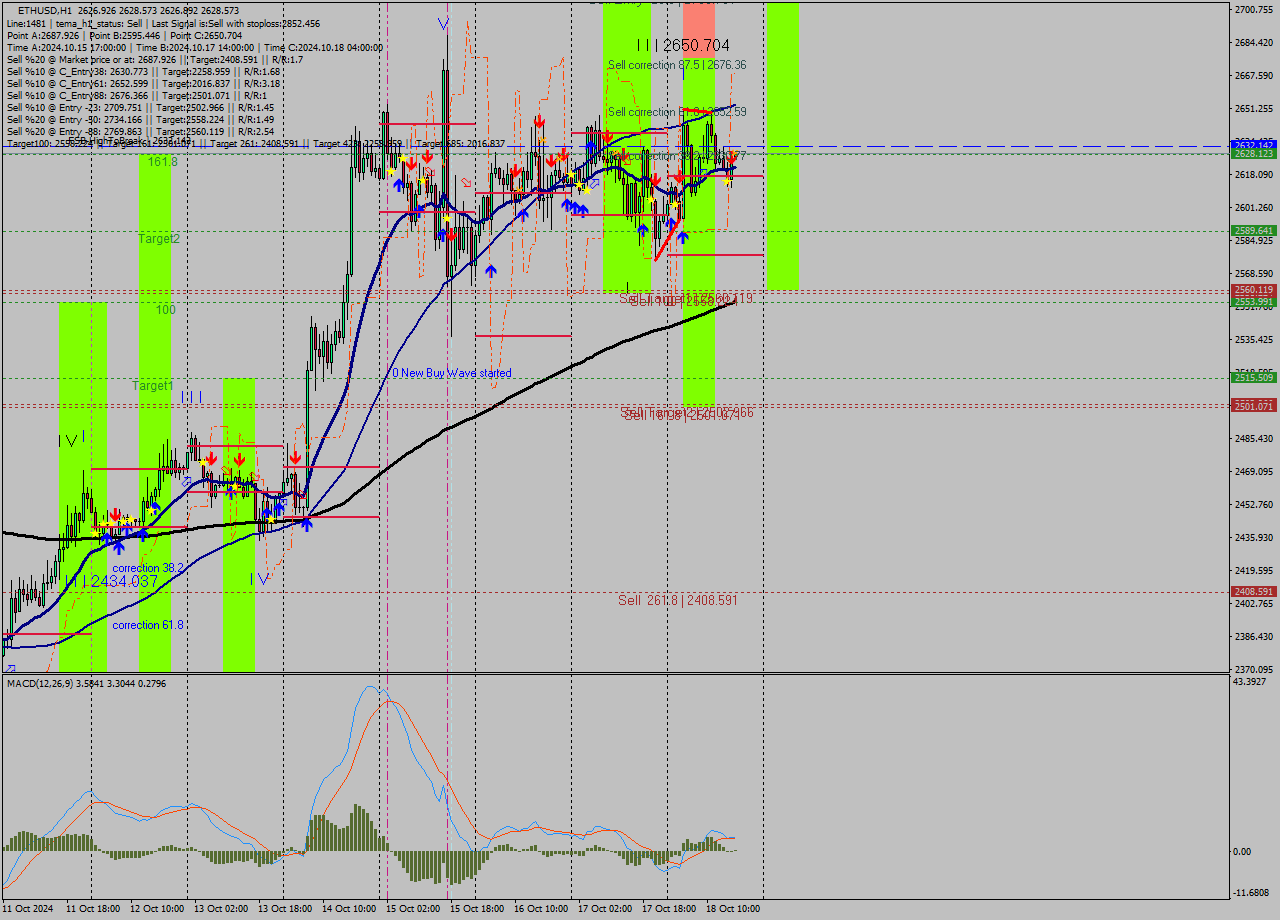1280x920 pixels.
Task: Click the green 161.8 level label
Action: (x=163, y=160)
